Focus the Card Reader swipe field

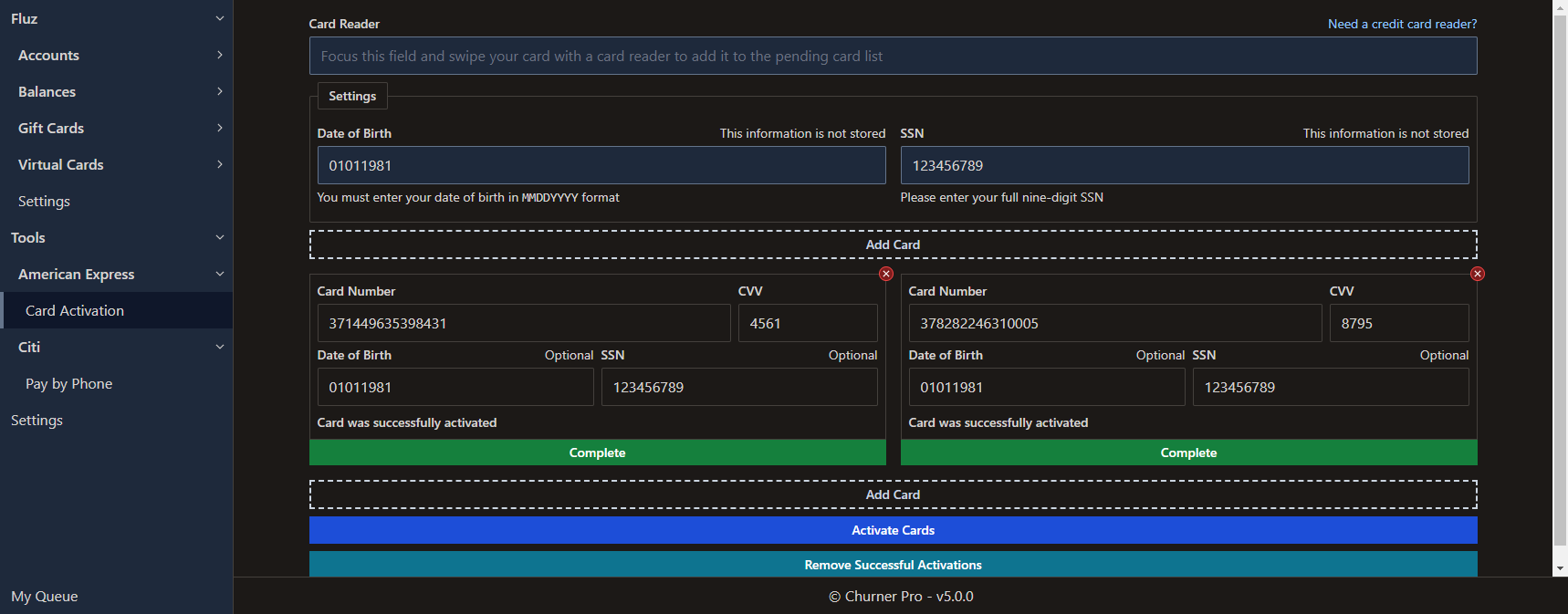[x=893, y=56]
